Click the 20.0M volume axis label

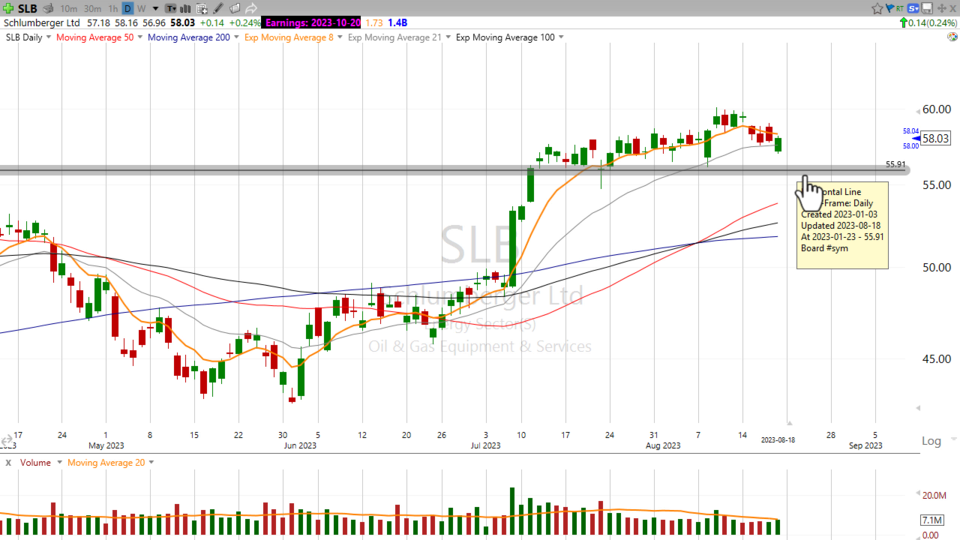tap(934, 495)
